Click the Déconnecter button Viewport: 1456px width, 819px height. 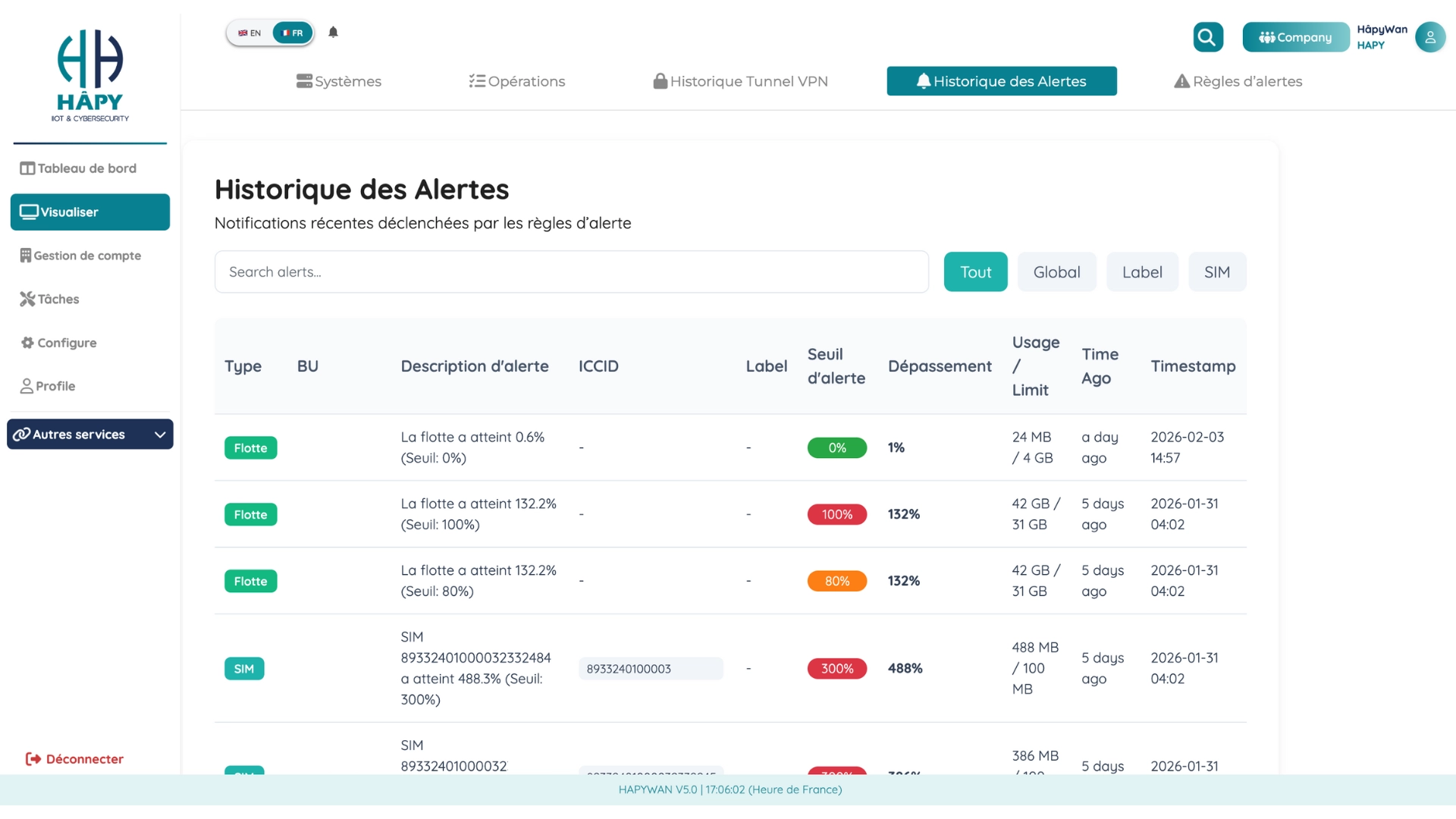[x=74, y=758]
